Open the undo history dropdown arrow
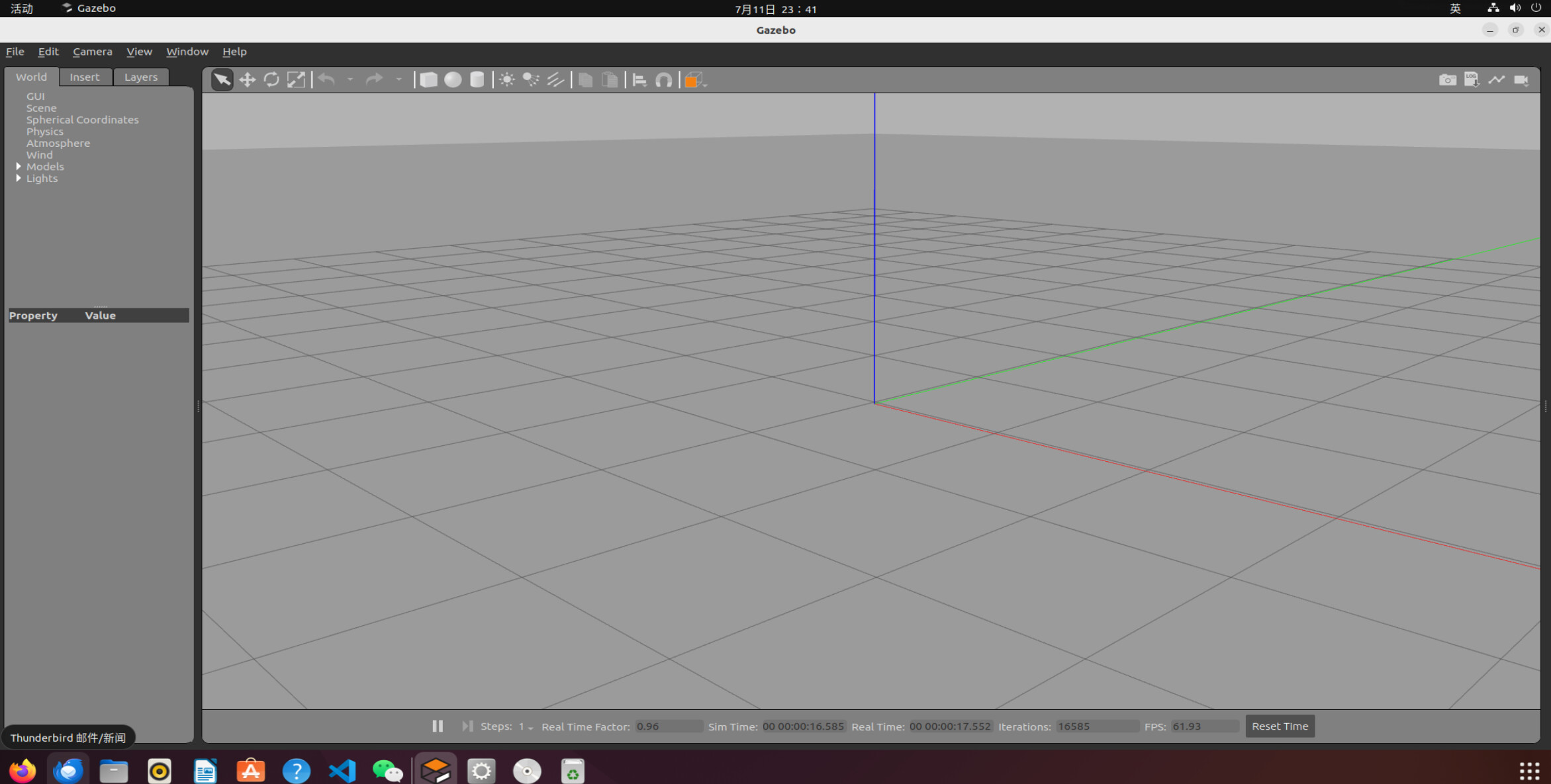Viewport: 1551px width, 784px height. pyautogui.click(x=350, y=80)
